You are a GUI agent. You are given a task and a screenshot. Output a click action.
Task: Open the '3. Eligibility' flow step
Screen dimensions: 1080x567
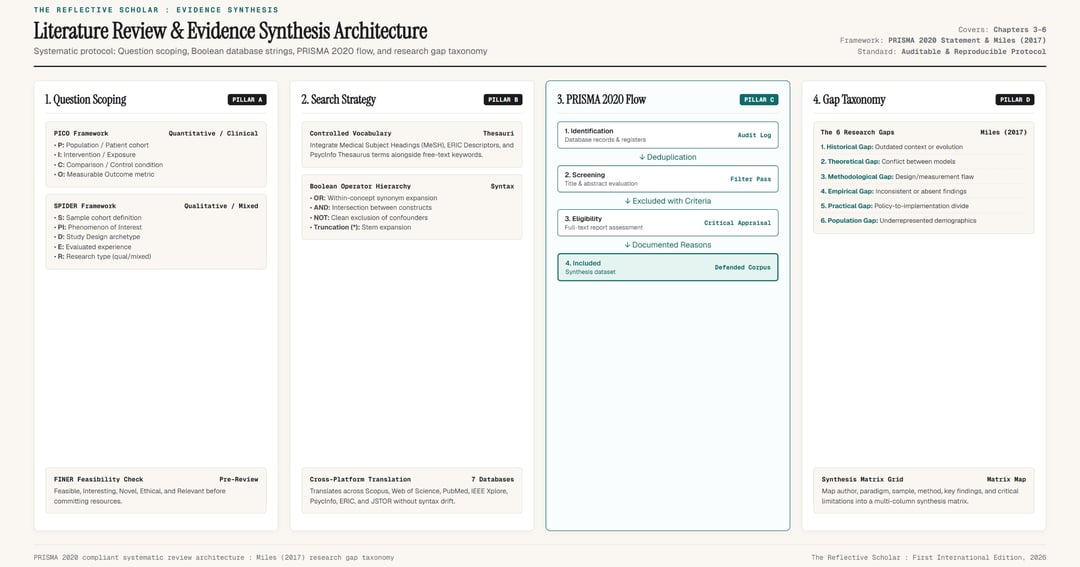pos(667,223)
